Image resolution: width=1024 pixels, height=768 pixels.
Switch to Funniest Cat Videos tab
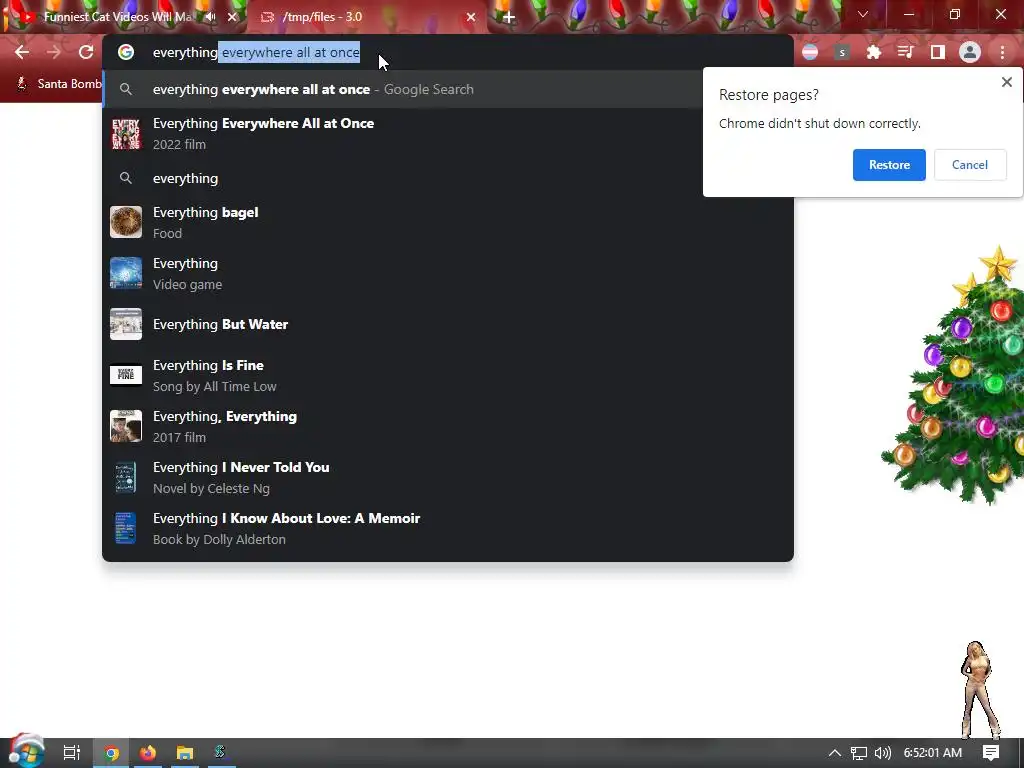118,17
